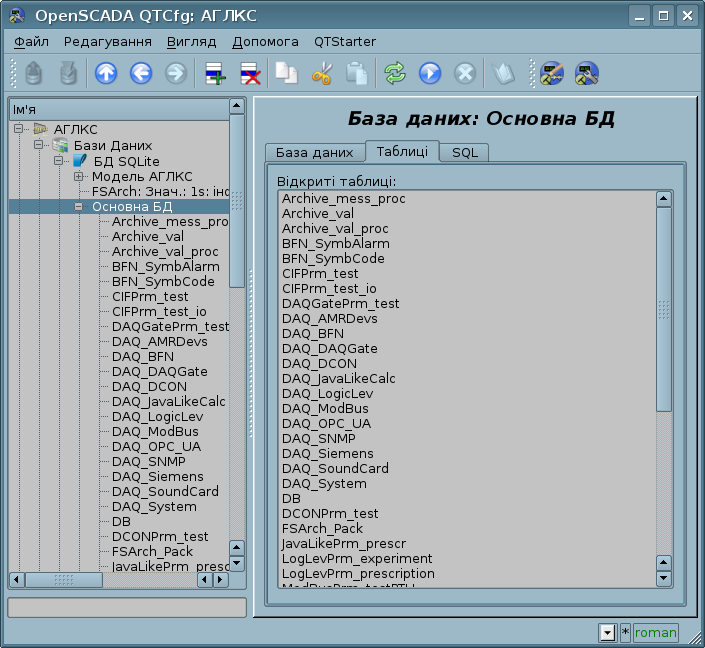The height and width of the screenshot is (648, 705).
Task: Open the status bar dropdown arrow
Action: (x=607, y=632)
